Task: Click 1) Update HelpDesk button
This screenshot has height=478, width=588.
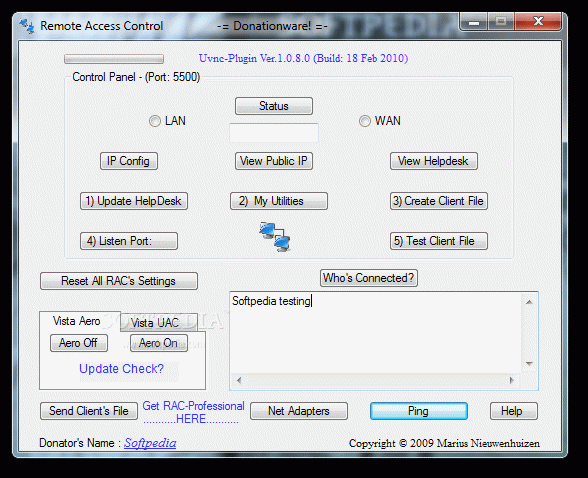Action: [134, 201]
